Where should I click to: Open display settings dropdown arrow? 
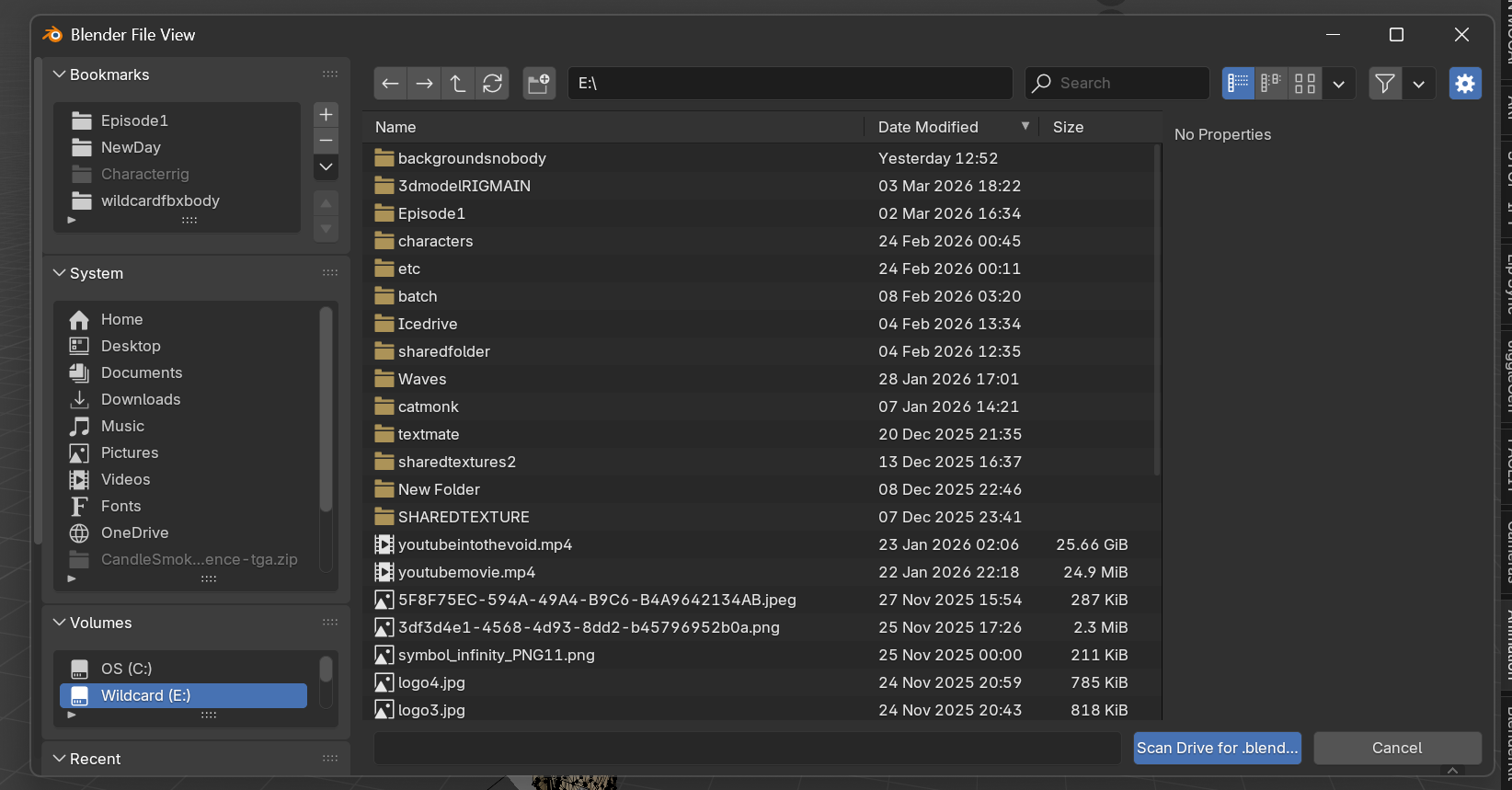point(1338,84)
